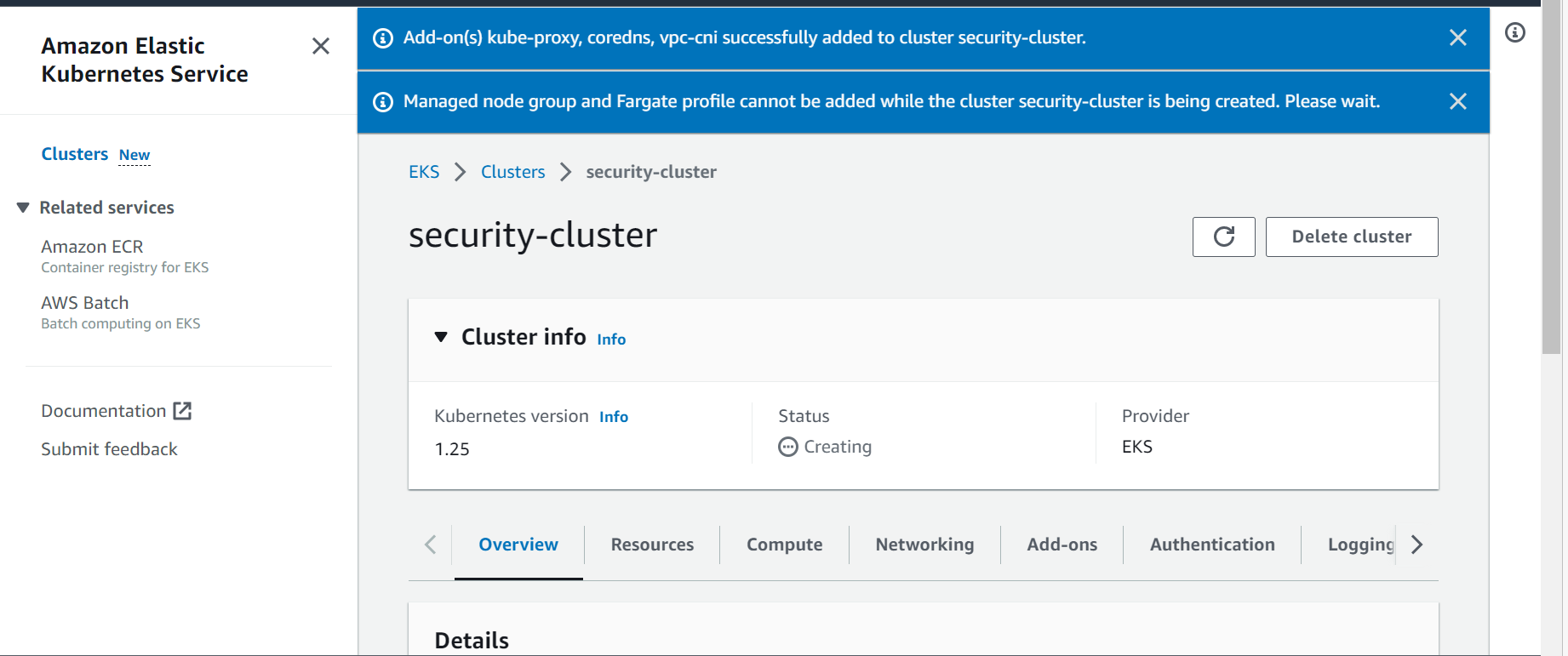Open the Compute tab
The image size is (1568, 656).
click(x=784, y=545)
